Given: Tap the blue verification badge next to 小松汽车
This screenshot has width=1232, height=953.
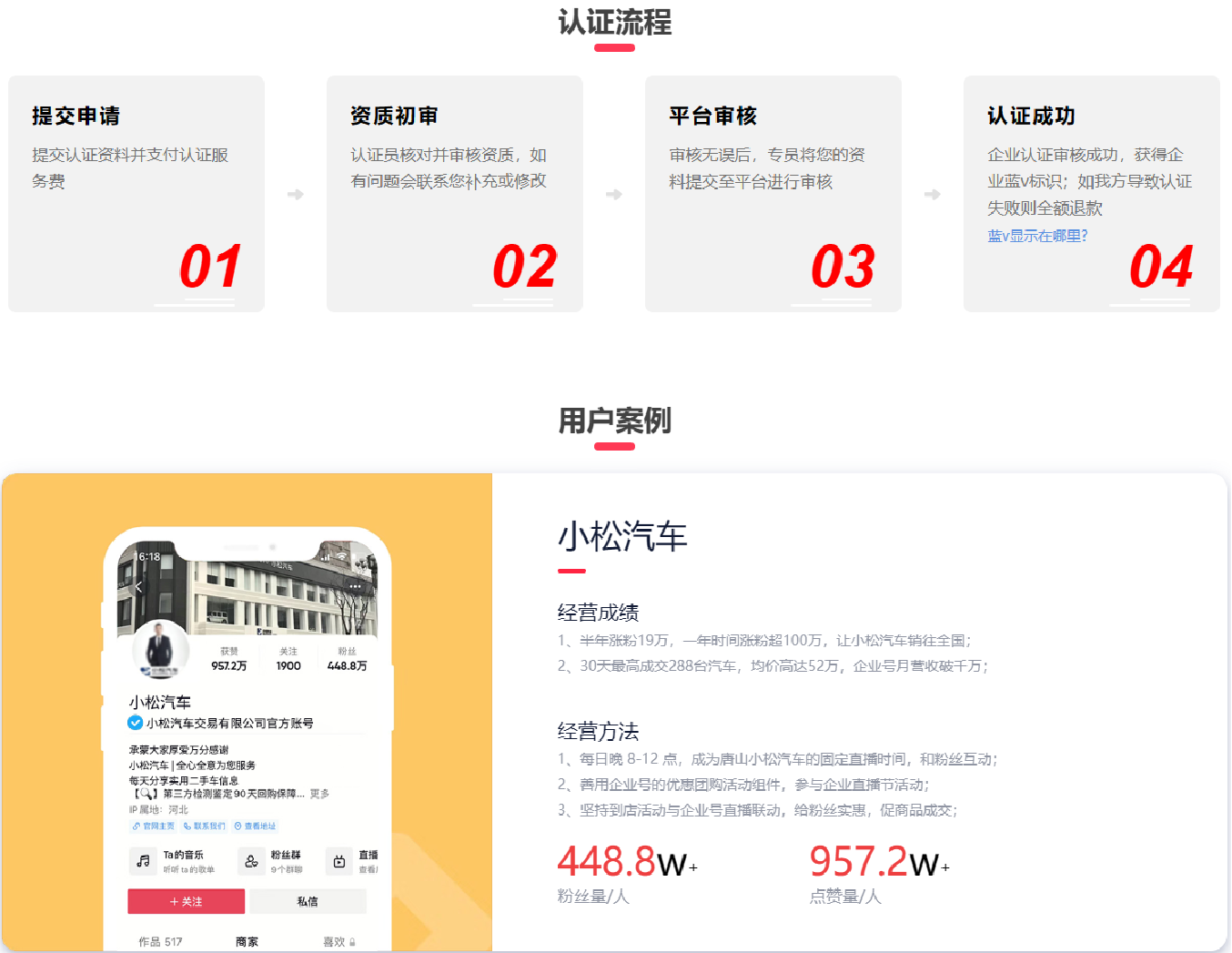Looking at the screenshot, I should pos(134,722).
